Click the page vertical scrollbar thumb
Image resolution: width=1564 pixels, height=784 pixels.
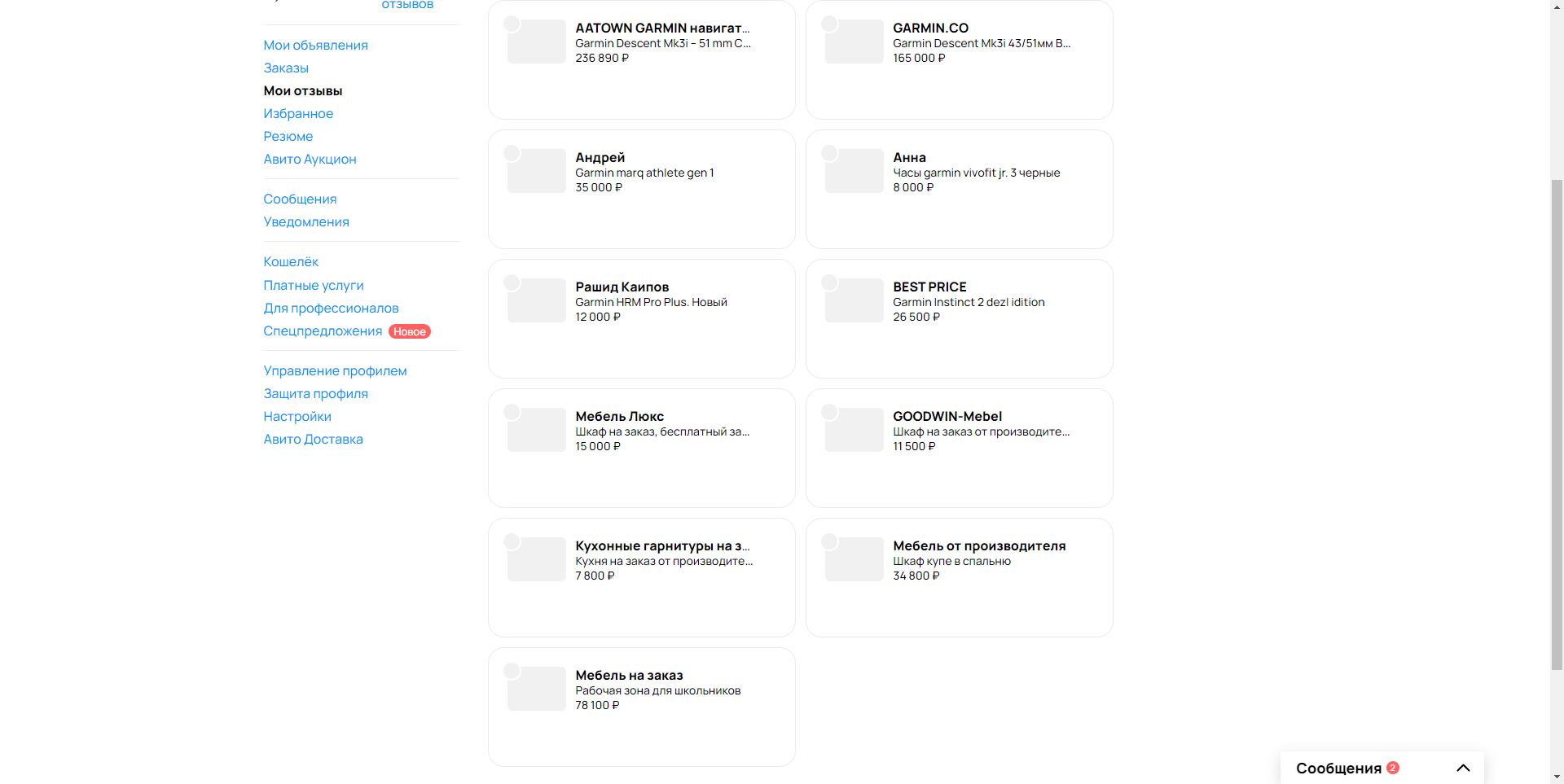click(1557, 424)
